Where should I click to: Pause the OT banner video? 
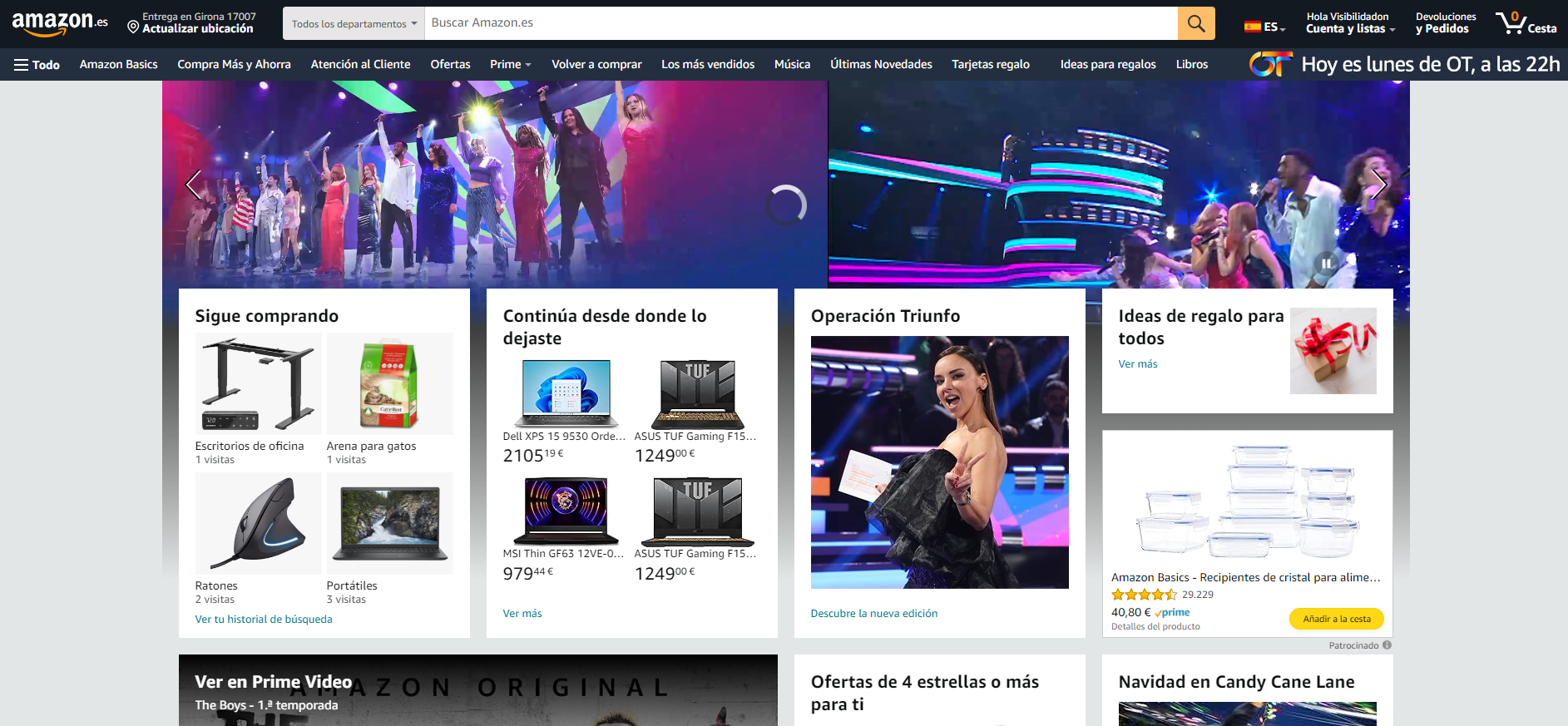coord(1326,264)
